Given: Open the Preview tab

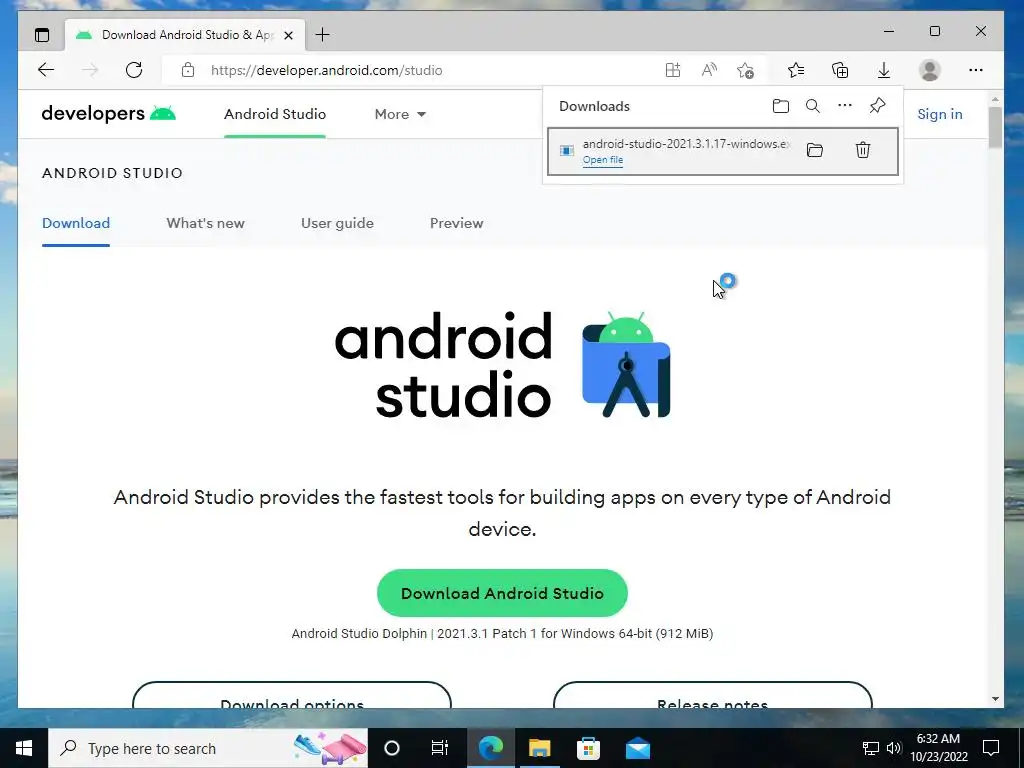Looking at the screenshot, I should 456,223.
